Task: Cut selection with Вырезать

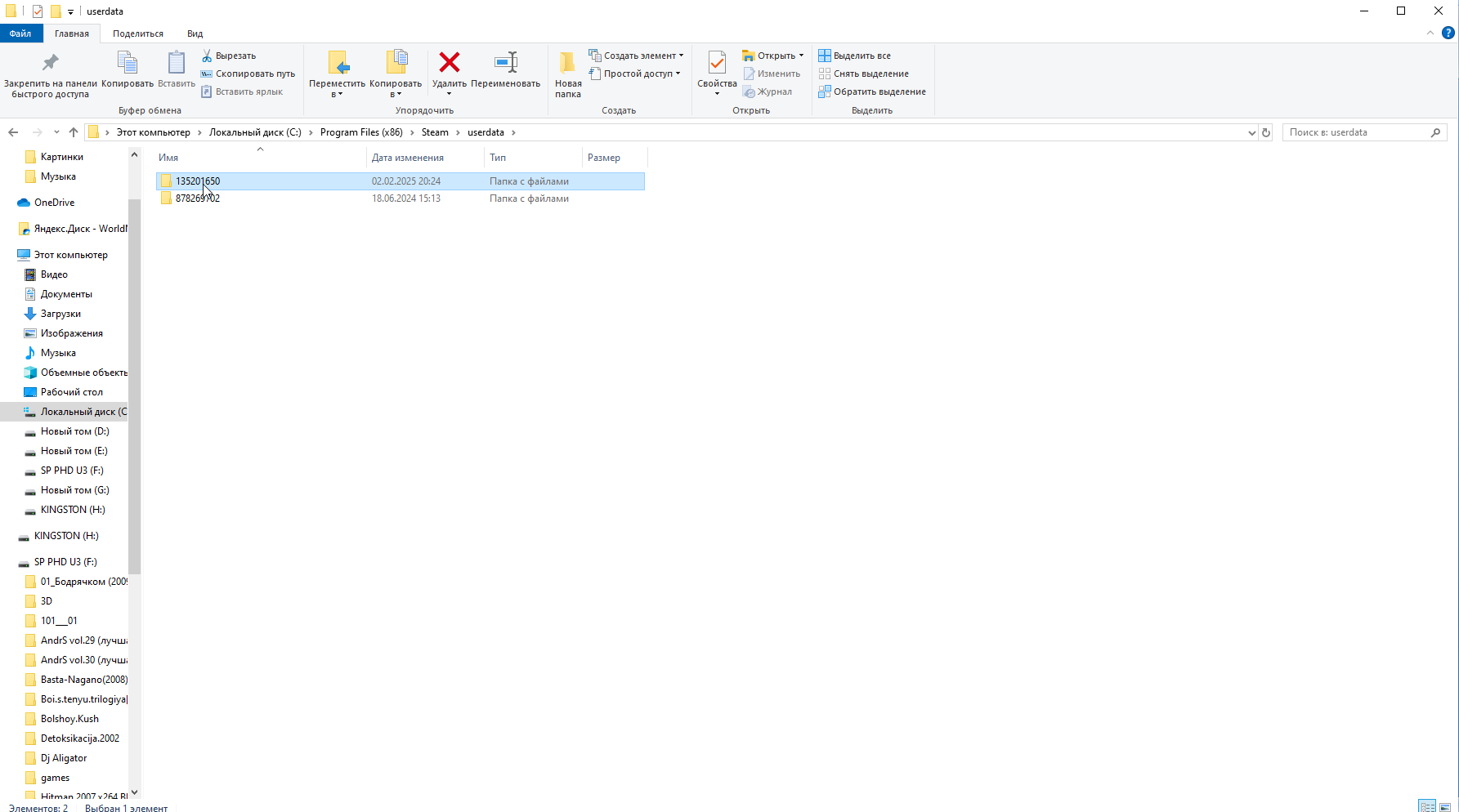Action: pos(229,56)
